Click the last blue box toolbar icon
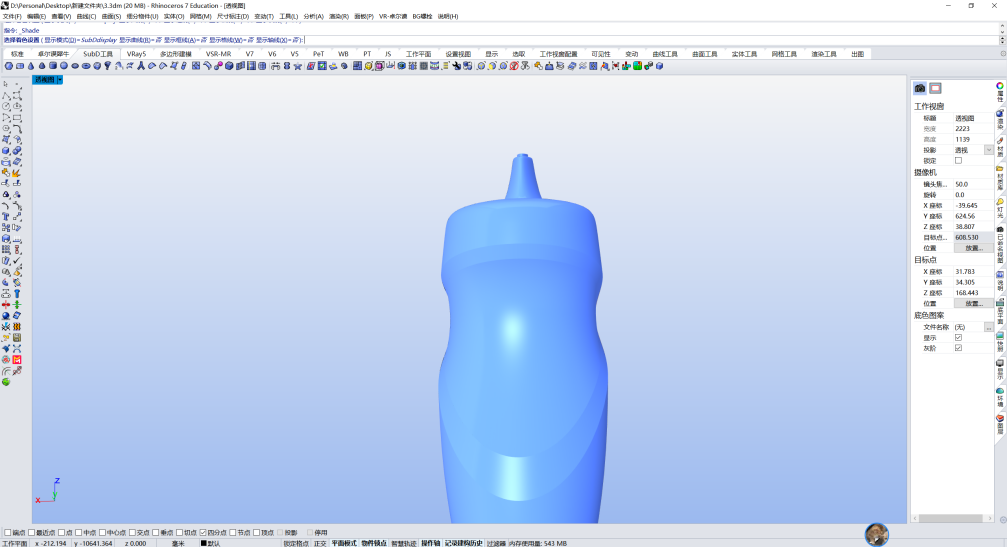This screenshot has width=1007, height=547. point(659,66)
